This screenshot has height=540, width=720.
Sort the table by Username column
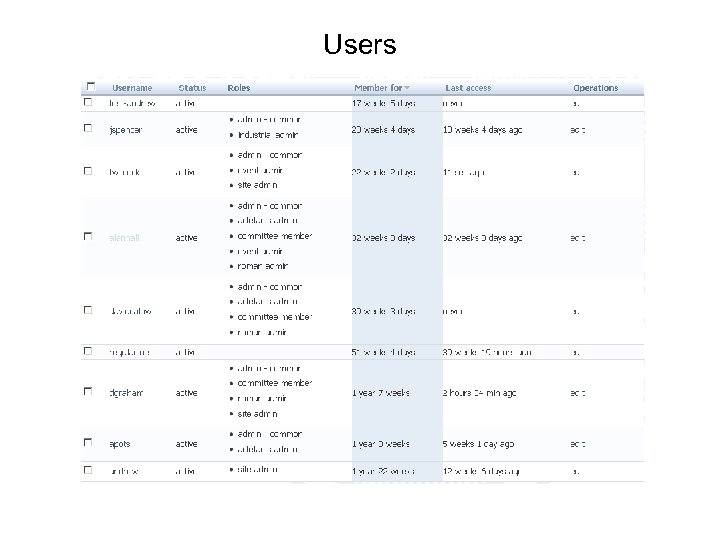click(132, 87)
